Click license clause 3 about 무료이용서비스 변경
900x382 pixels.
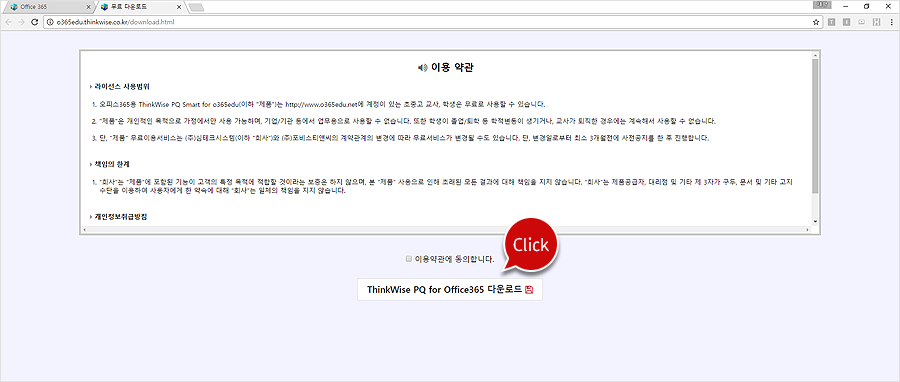(404, 139)
